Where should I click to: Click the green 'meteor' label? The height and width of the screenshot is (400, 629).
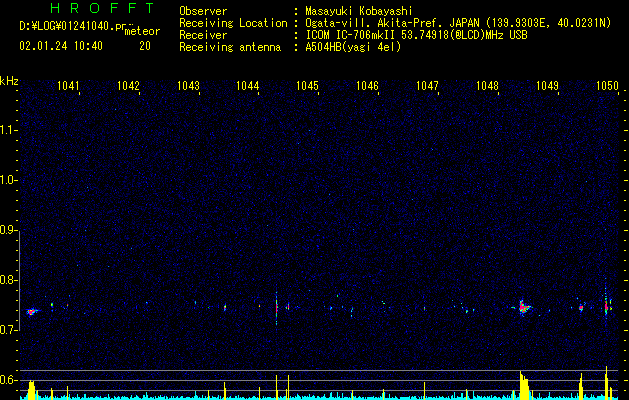(x=142, y=31)
